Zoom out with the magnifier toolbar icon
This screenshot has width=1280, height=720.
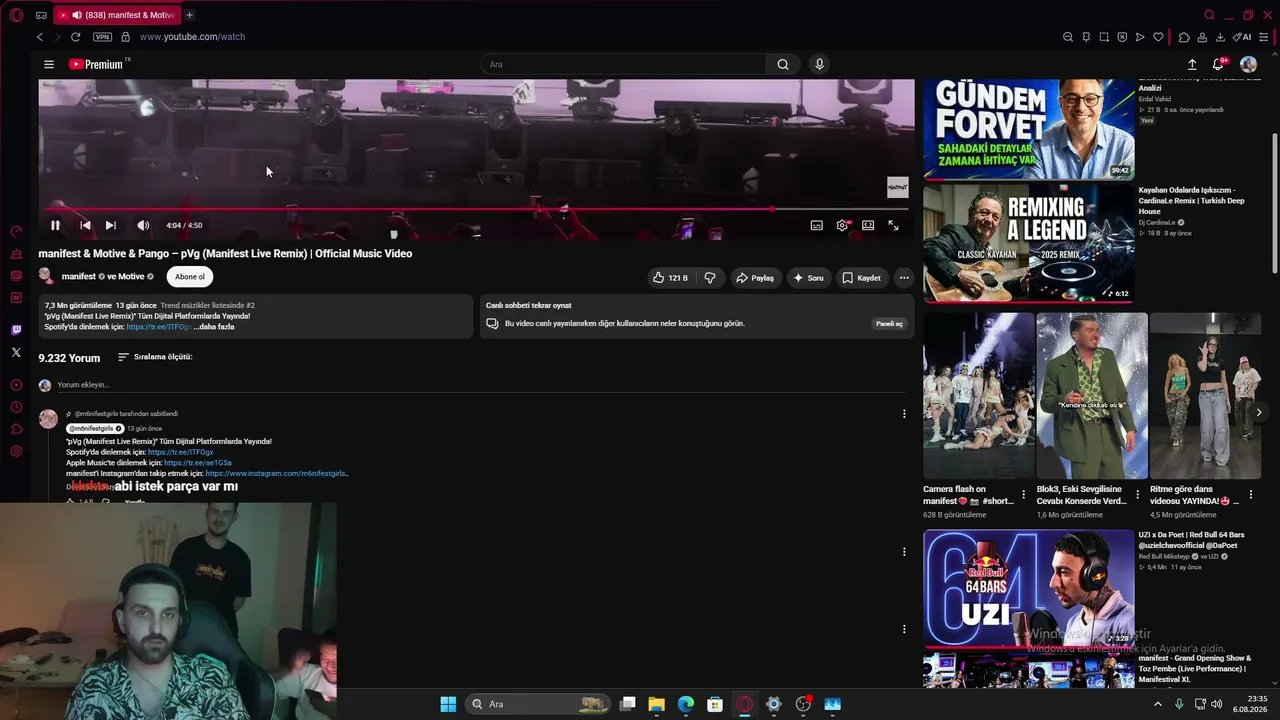pyautogui.click(x=1068, y=37)
